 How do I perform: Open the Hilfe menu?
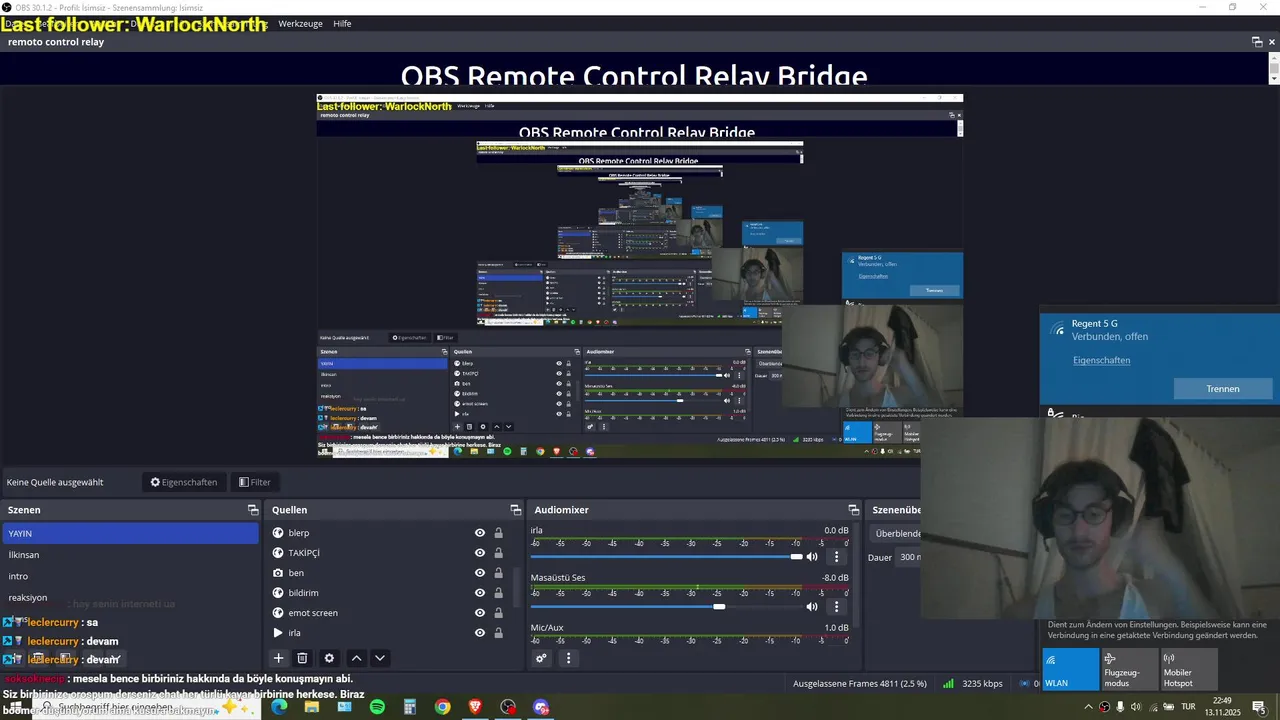(x=342, y=23)
